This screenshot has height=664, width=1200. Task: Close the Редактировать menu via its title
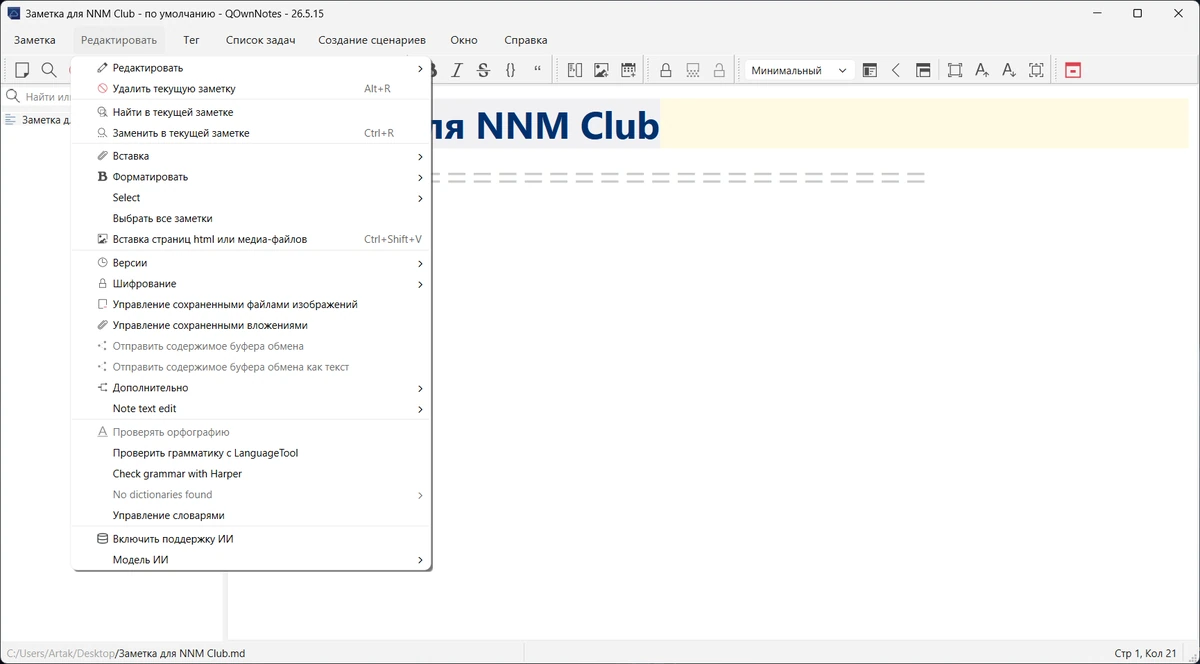pyautogui.click(x=119, y=41)
